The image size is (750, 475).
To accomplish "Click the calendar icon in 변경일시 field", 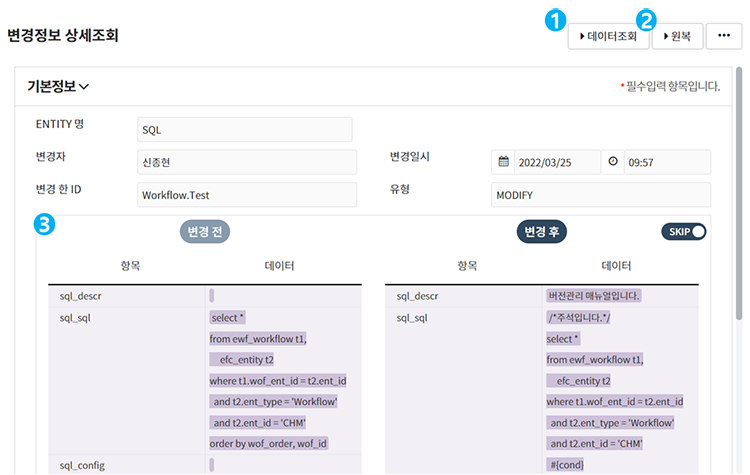I will [504, 162].
